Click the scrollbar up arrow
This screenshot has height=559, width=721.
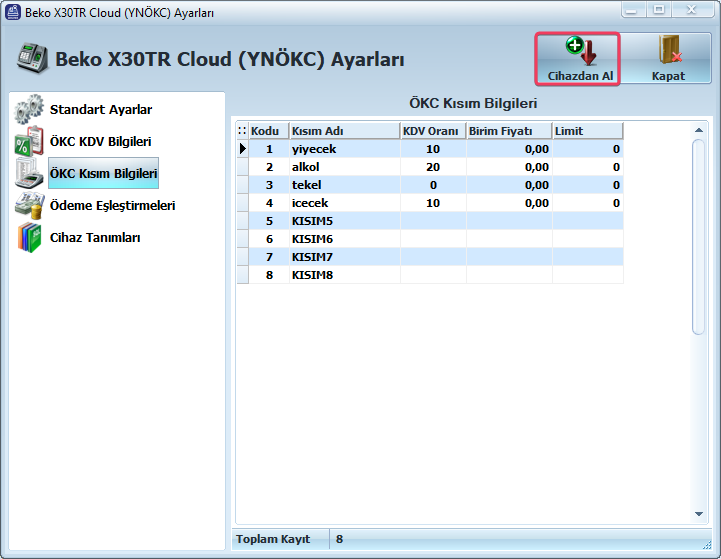[x=699, y=130]
